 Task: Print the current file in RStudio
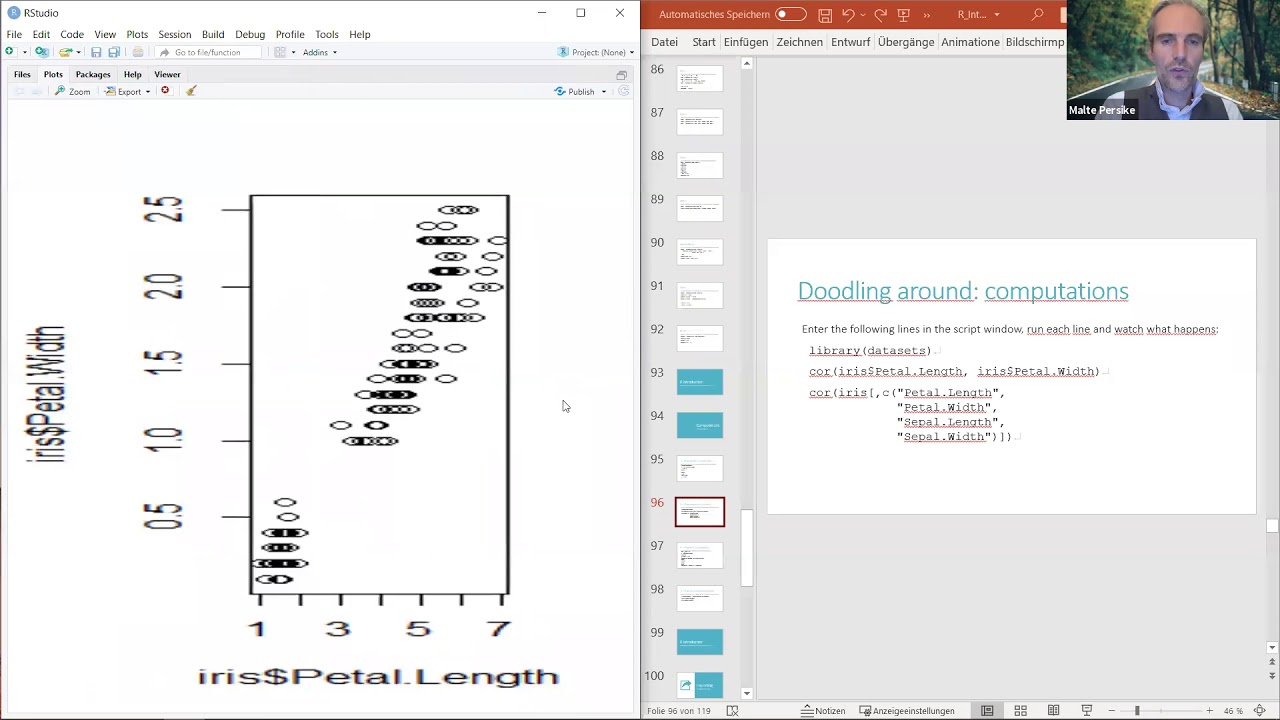tap(138, 52)
